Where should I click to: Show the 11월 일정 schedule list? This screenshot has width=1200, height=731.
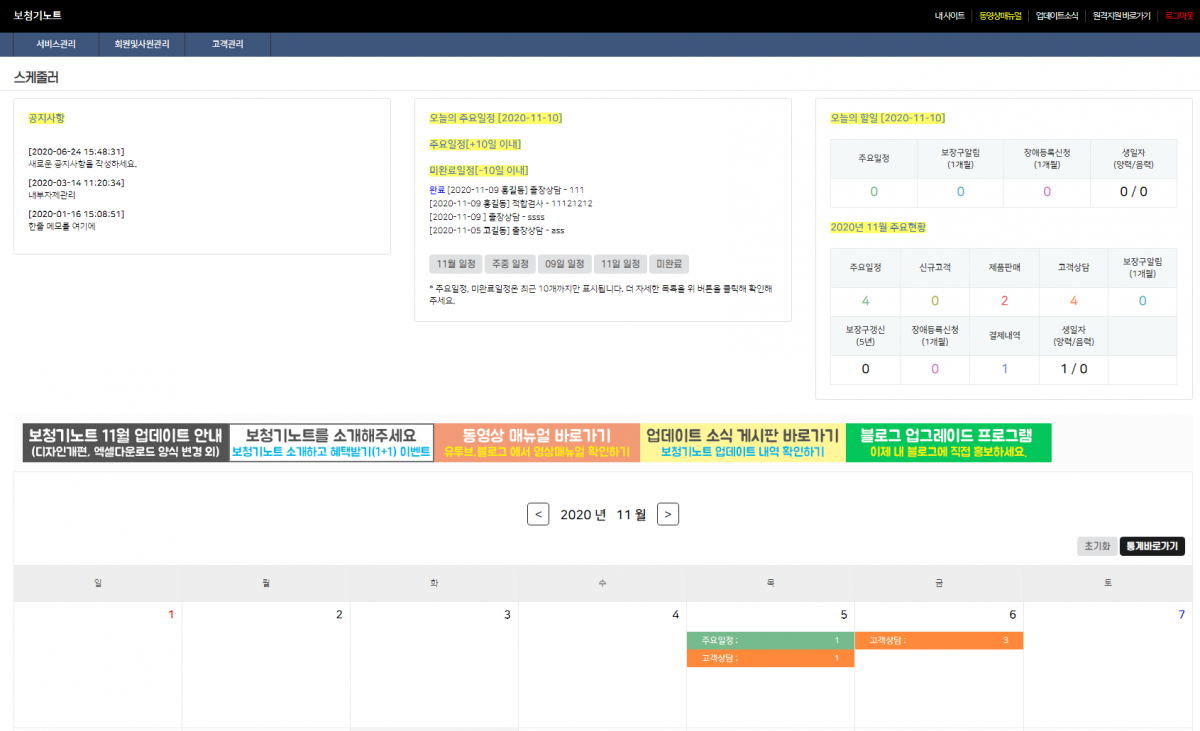click(x=455, y=264)
